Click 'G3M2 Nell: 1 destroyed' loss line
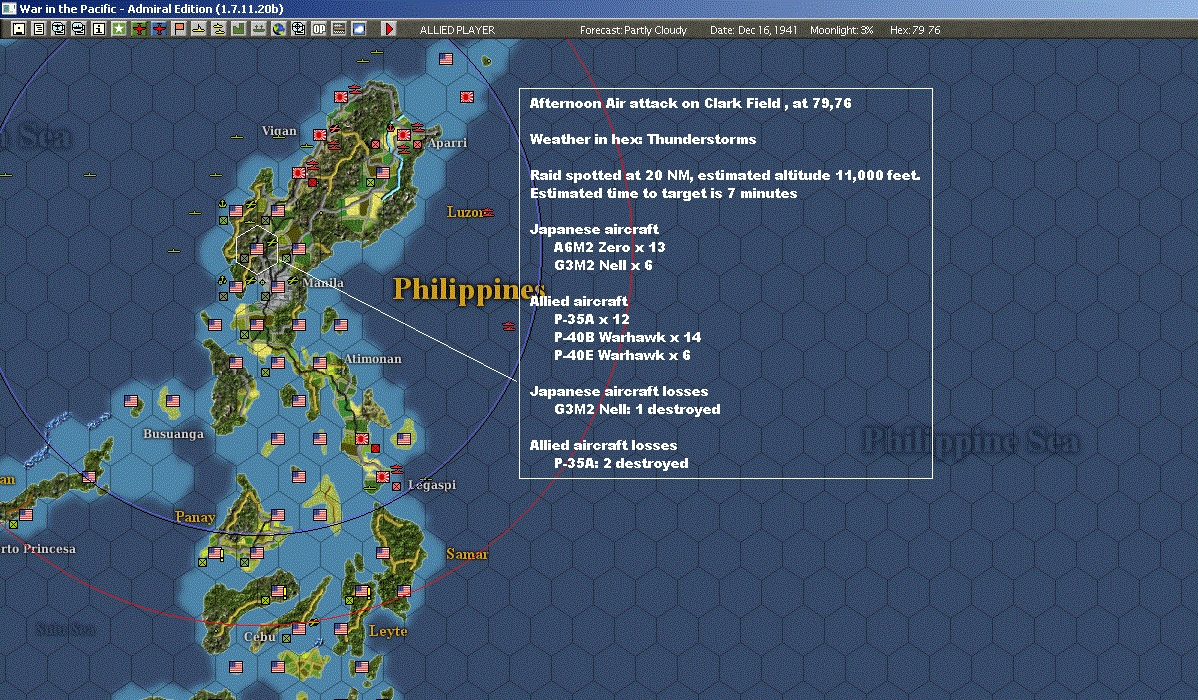Viewport: 1198px width, 700px height. 637,410
